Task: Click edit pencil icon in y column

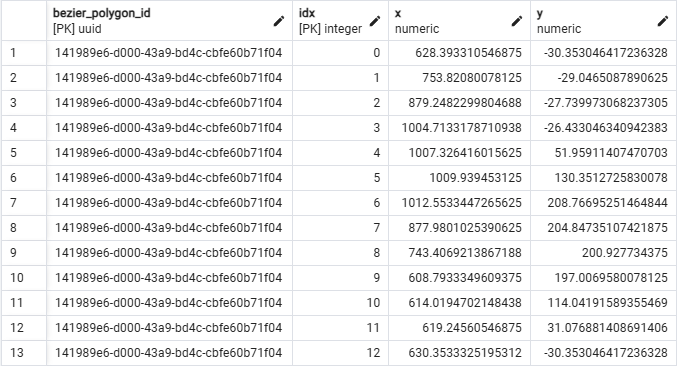Action: 663,21
